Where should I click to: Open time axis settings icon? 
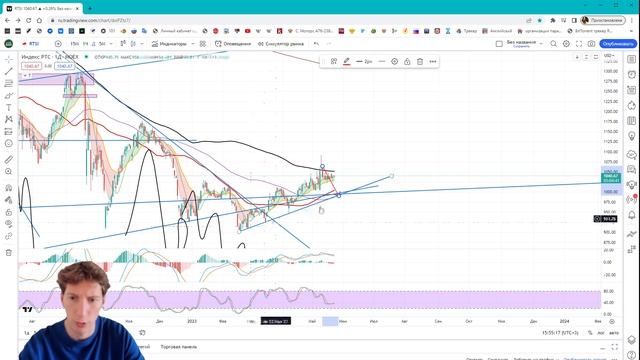click(x=611, y=321)
